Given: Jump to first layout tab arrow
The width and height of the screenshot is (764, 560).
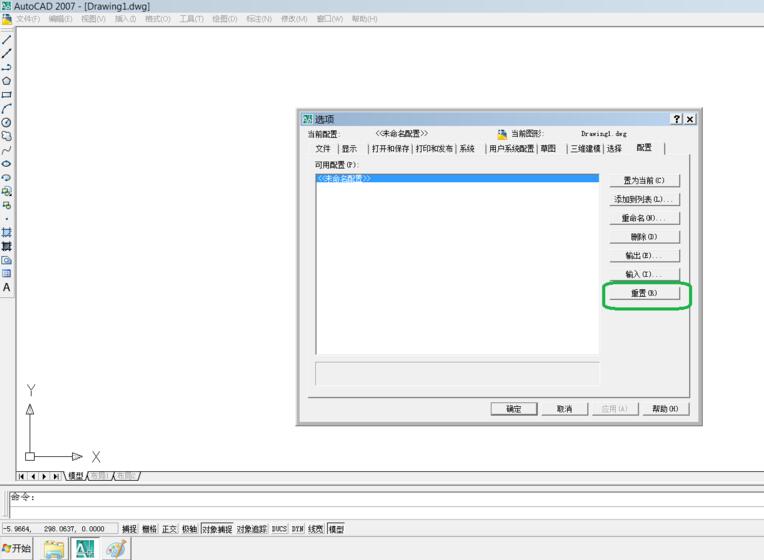Looking at the screenshot, I should point(22,476).
